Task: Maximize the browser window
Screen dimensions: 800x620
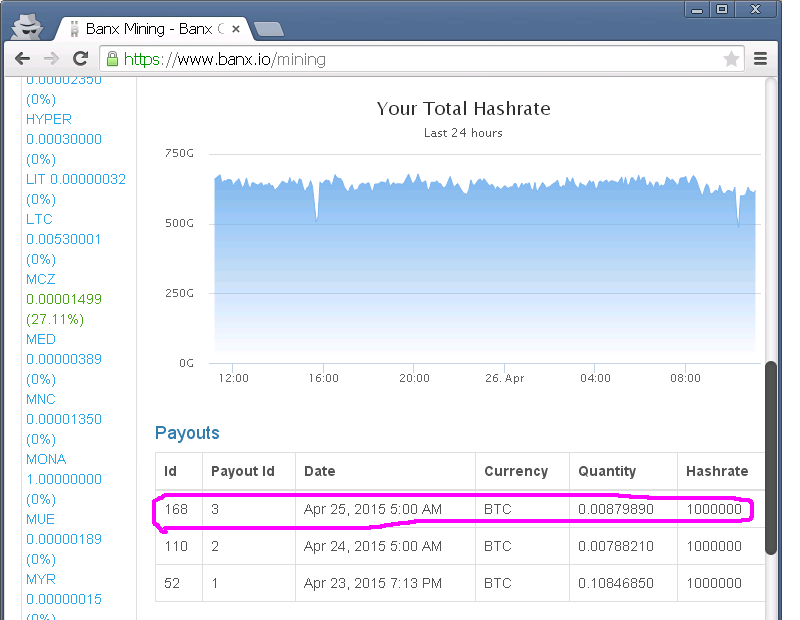Action: point(721,9)
